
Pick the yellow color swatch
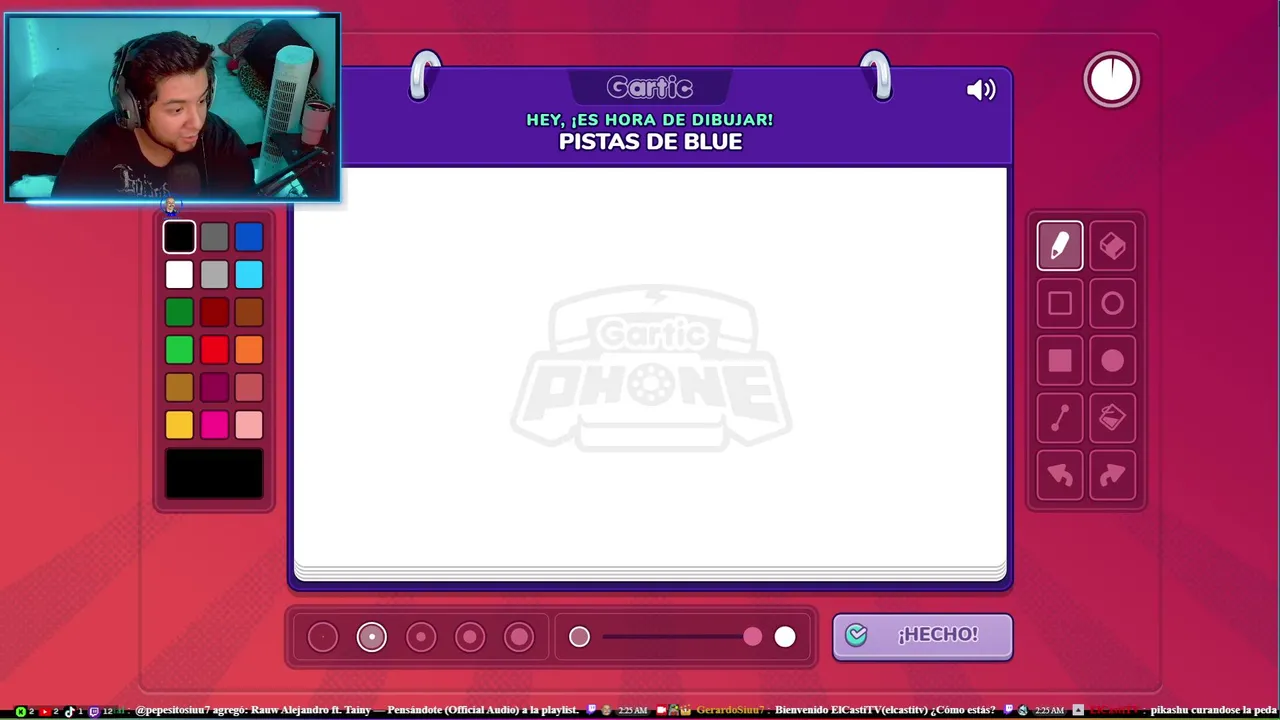click(179, 425)
